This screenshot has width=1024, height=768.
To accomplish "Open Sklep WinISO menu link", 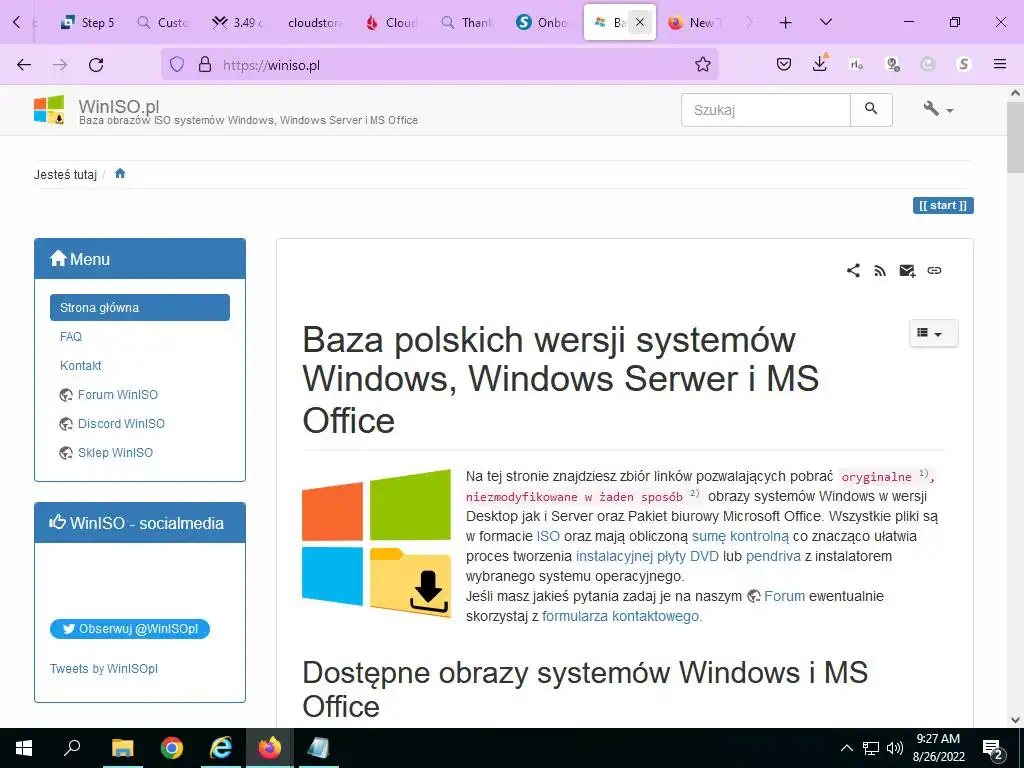I will point(115,453).
